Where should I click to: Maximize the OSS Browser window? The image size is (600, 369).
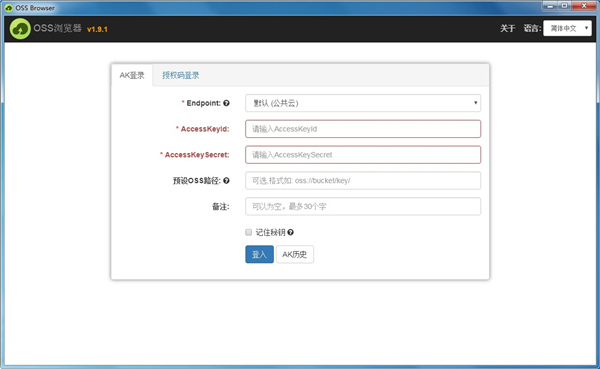tap(564, 6)
